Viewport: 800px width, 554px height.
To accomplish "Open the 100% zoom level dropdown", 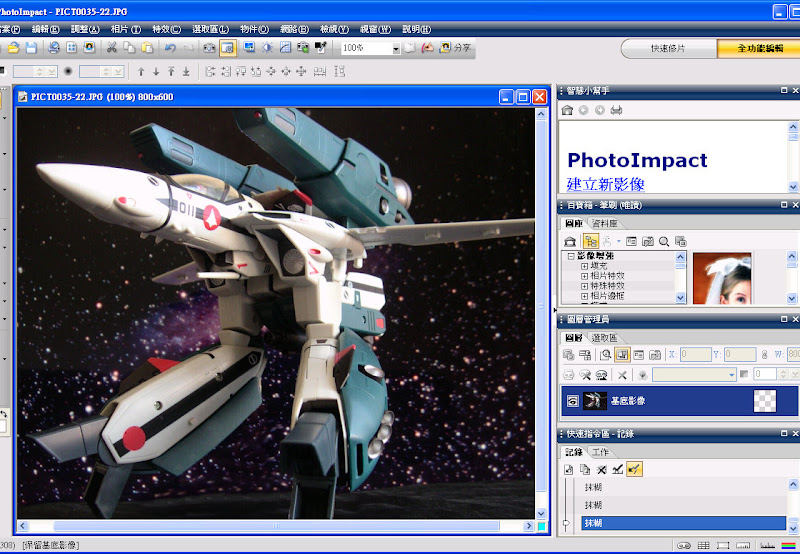I will point(396,48).
